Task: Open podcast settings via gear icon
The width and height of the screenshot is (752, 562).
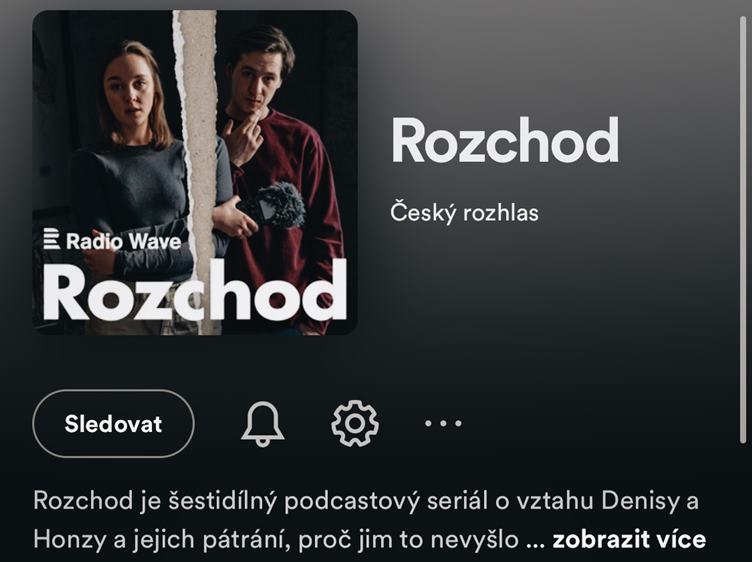Action: point(355,424)
